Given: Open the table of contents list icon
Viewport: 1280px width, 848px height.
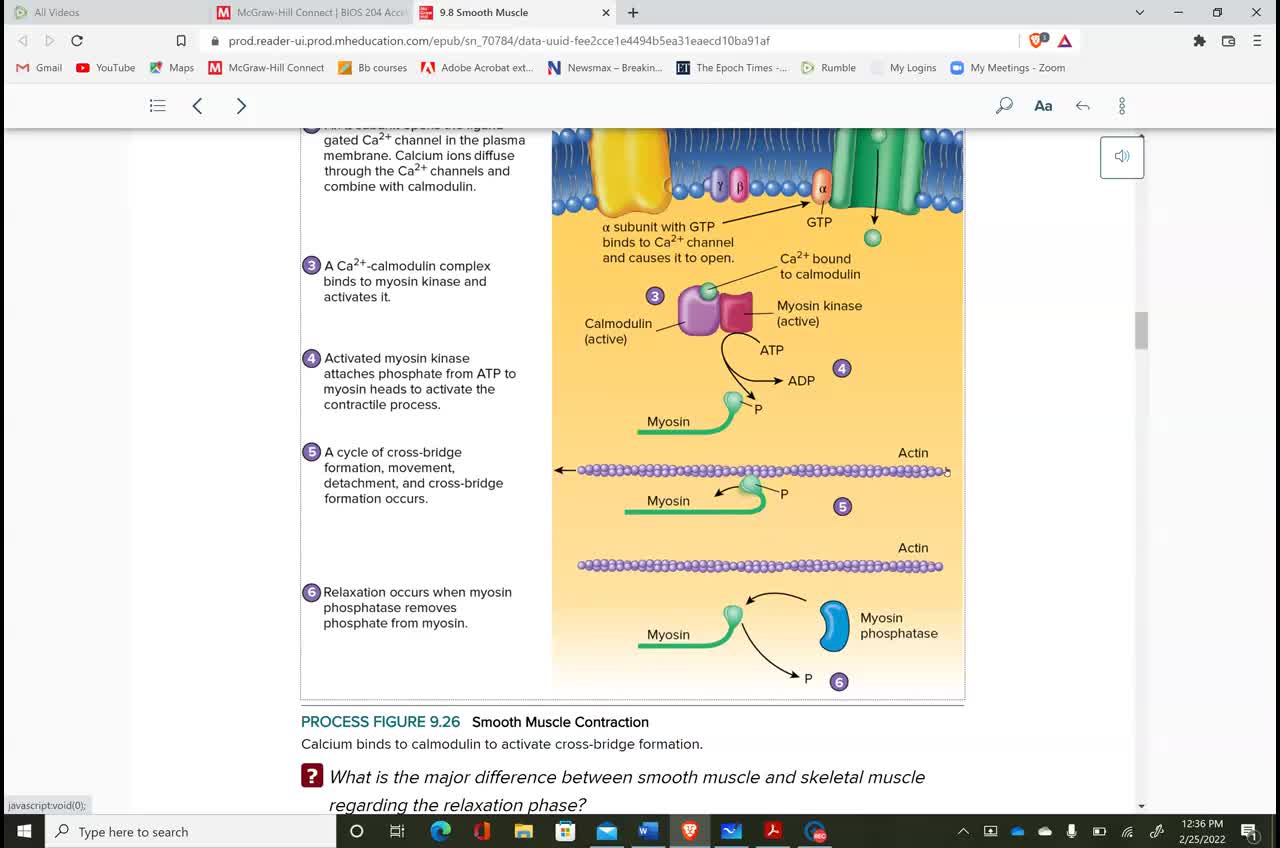Looking at the screenshot, I should click(x=157, y=105).
